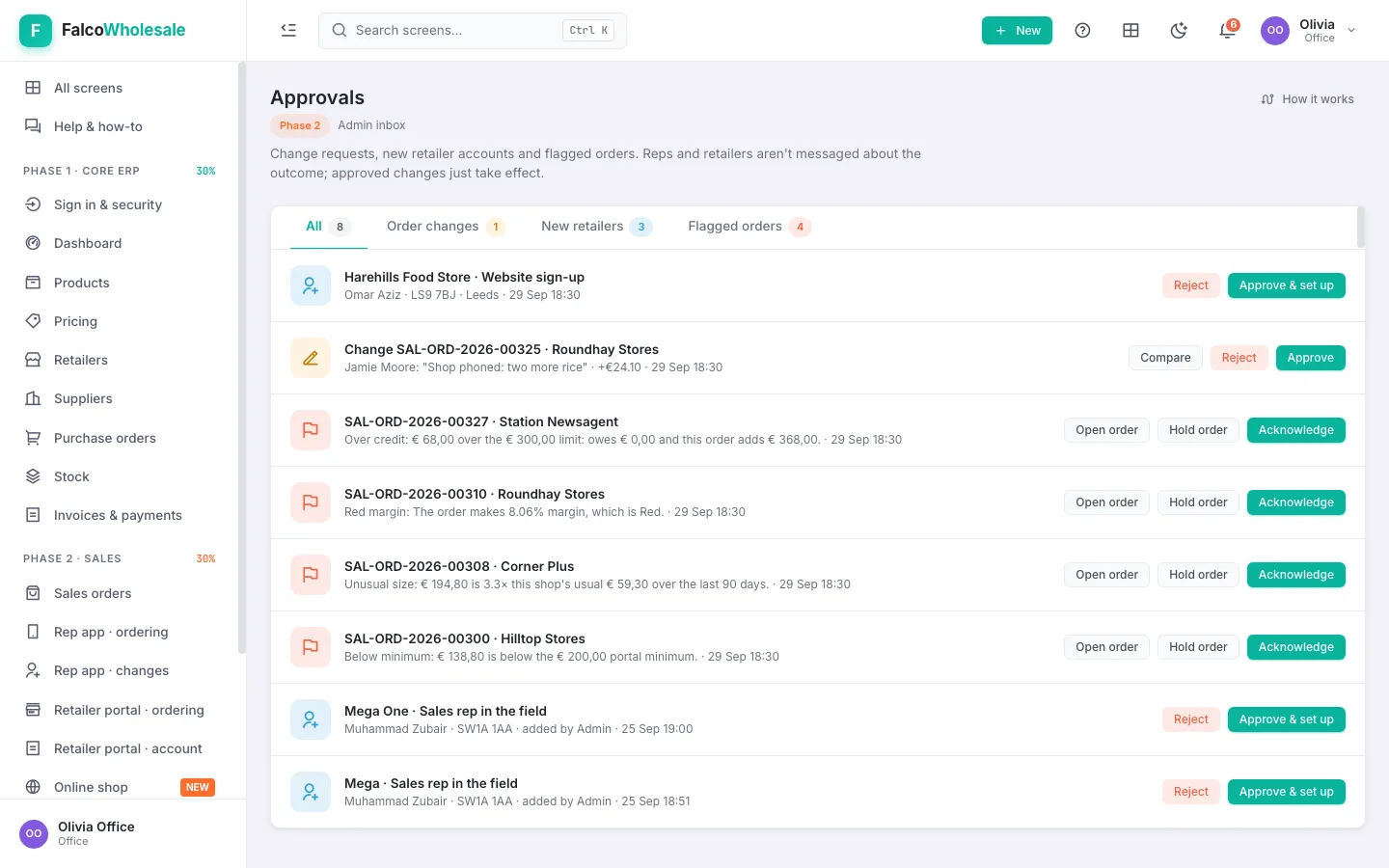
Task: Toggle dark mode moon icon
Action: 1179,30
